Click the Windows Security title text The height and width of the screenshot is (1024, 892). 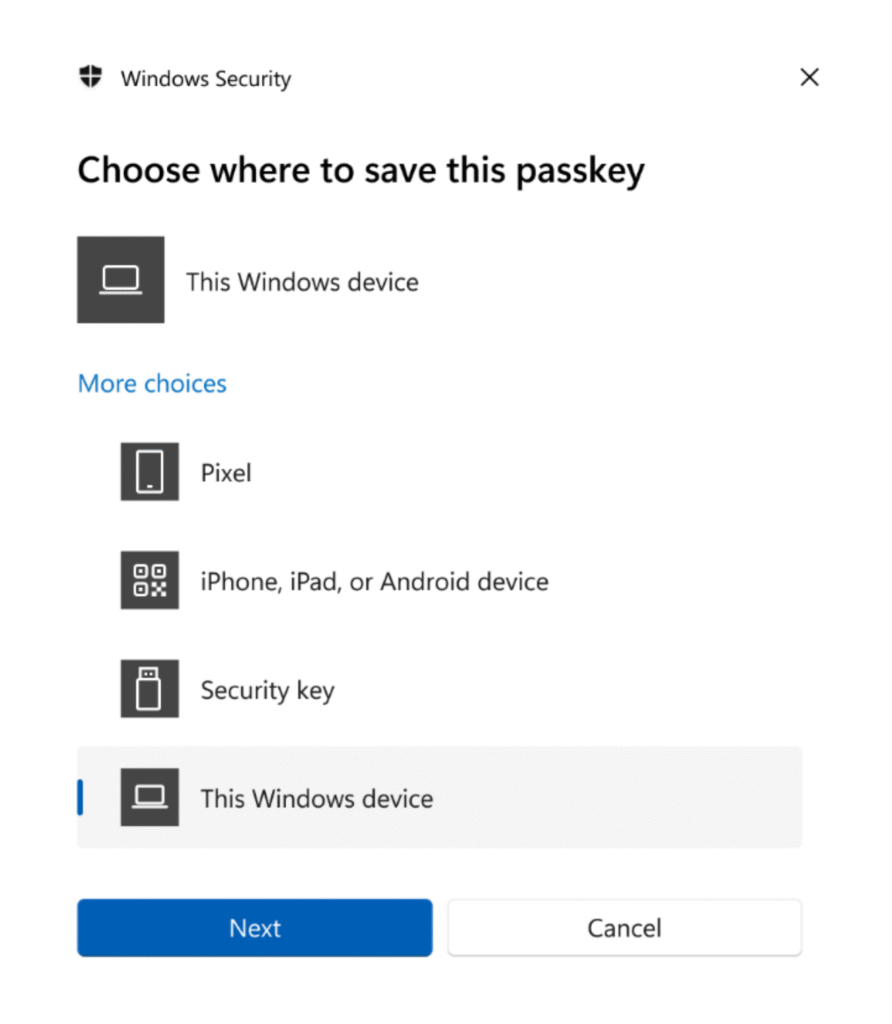(x=205, y=78)
